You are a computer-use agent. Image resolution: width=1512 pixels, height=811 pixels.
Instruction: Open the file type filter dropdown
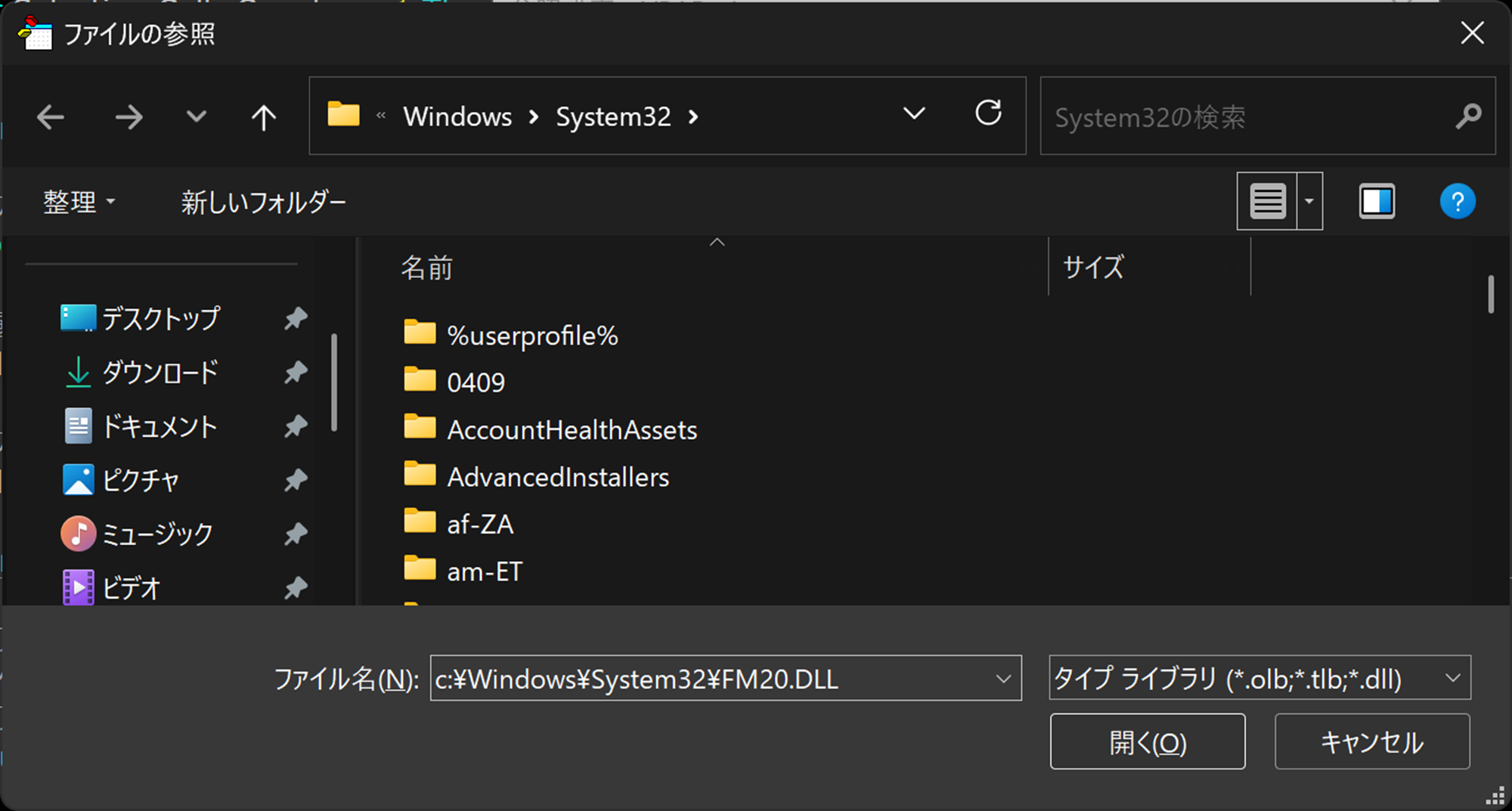click(x=1259, y=678)
